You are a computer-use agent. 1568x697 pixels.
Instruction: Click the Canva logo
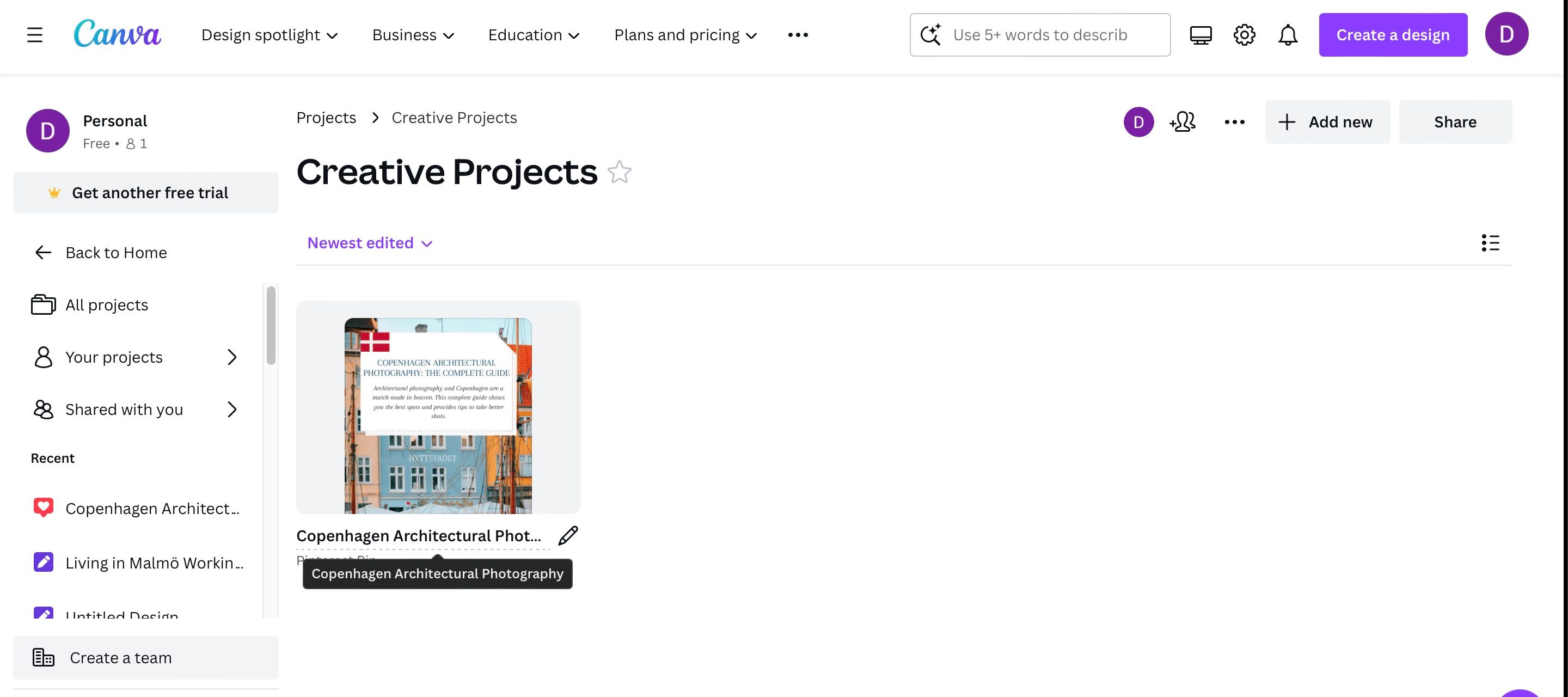pos(118,35)
